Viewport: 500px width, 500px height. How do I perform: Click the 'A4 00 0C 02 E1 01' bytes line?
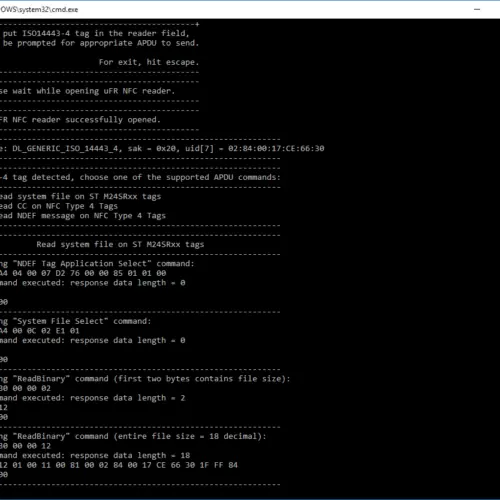coord(40,331)
